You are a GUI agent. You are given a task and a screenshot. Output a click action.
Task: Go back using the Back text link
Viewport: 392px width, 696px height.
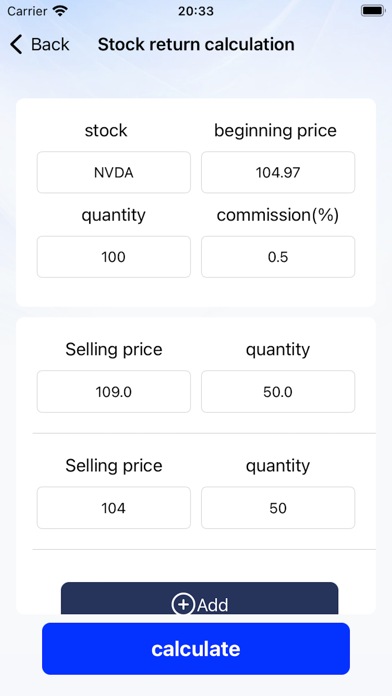50,45
